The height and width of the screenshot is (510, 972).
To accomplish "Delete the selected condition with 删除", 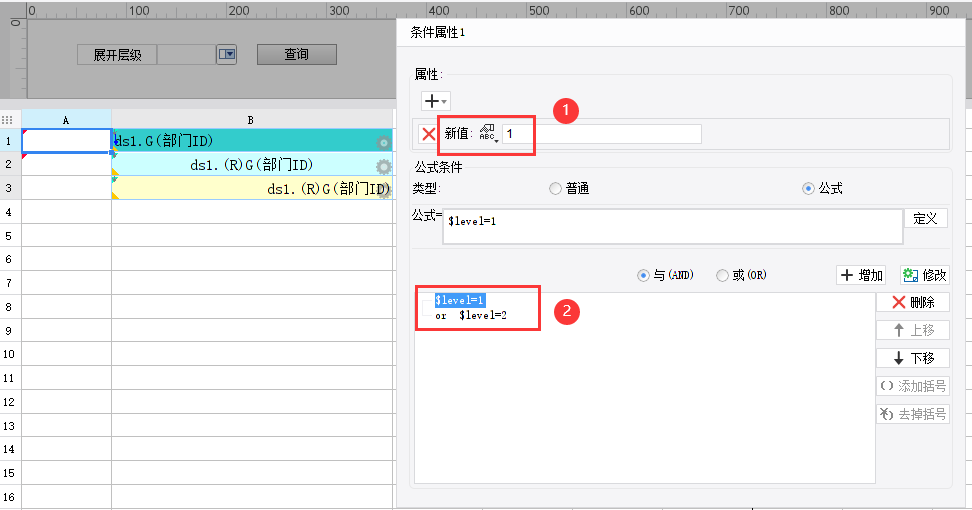I will (x=912, y=302).
